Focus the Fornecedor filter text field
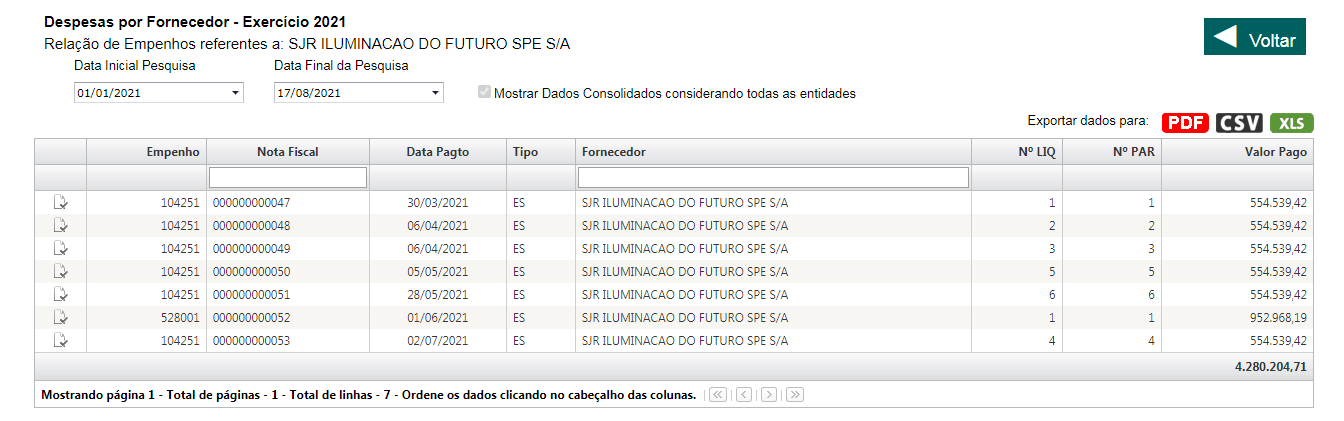The height and width of the screenshot is (421, 1344). click(x=773, y=177)
